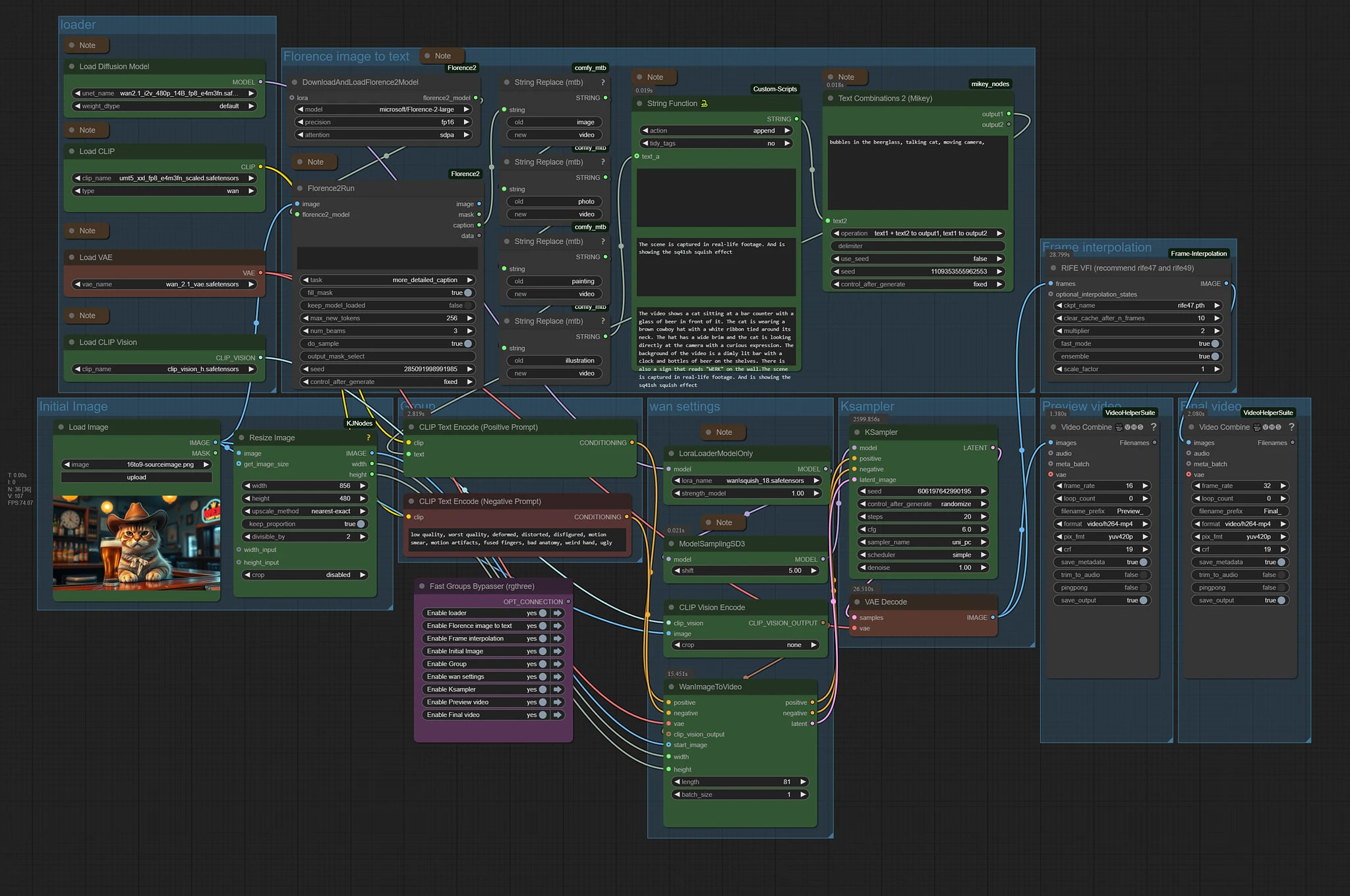
Task: Click the Enable loader navigation arrow icon
Action: point(558,613)
